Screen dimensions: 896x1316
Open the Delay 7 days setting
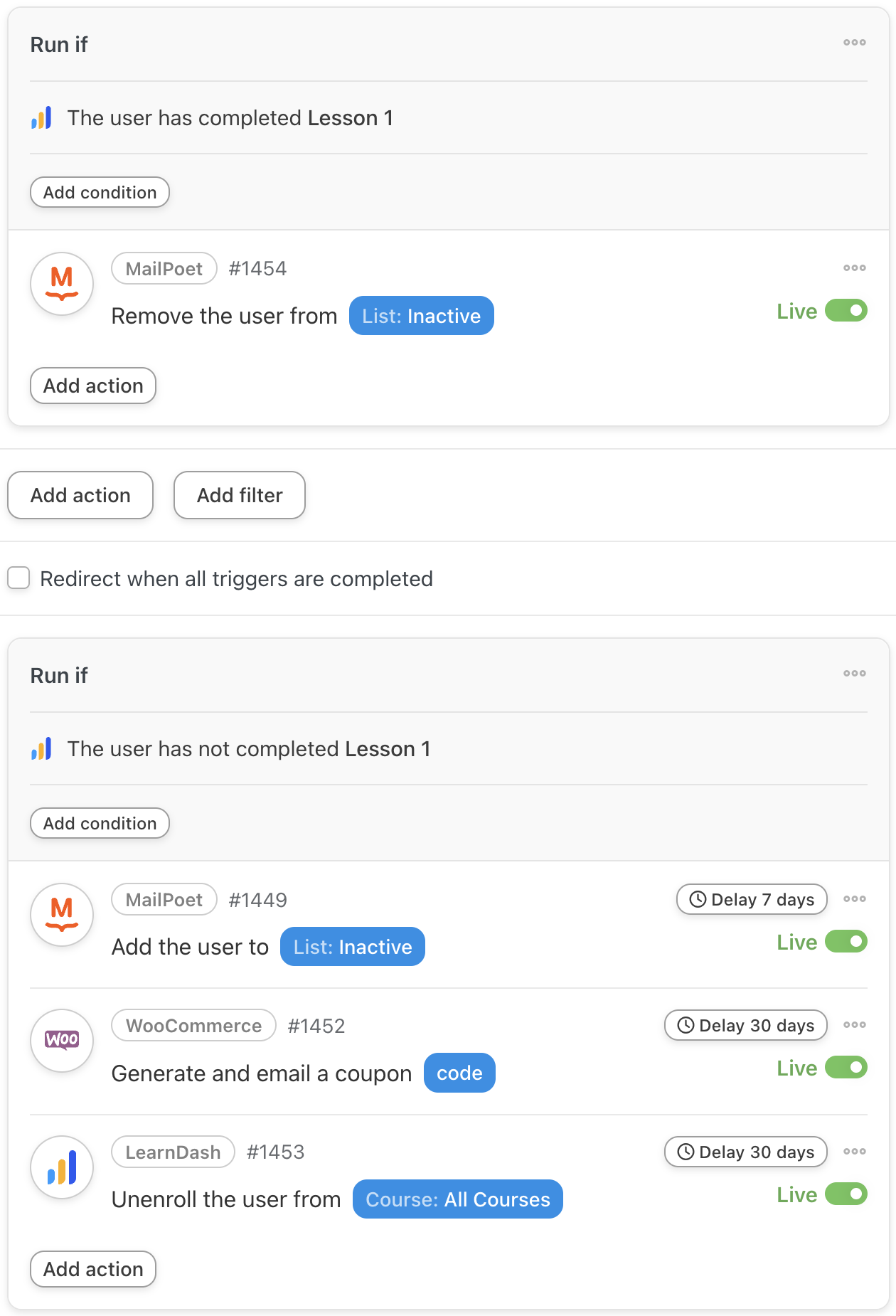pyautogui.click(x=752, y=900)
